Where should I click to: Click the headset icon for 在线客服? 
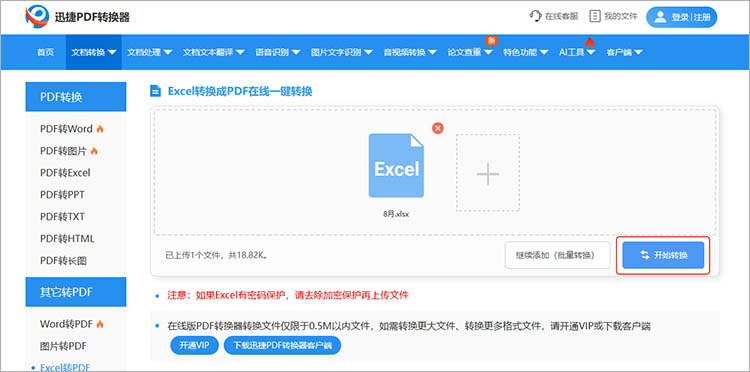pos(535,16)
